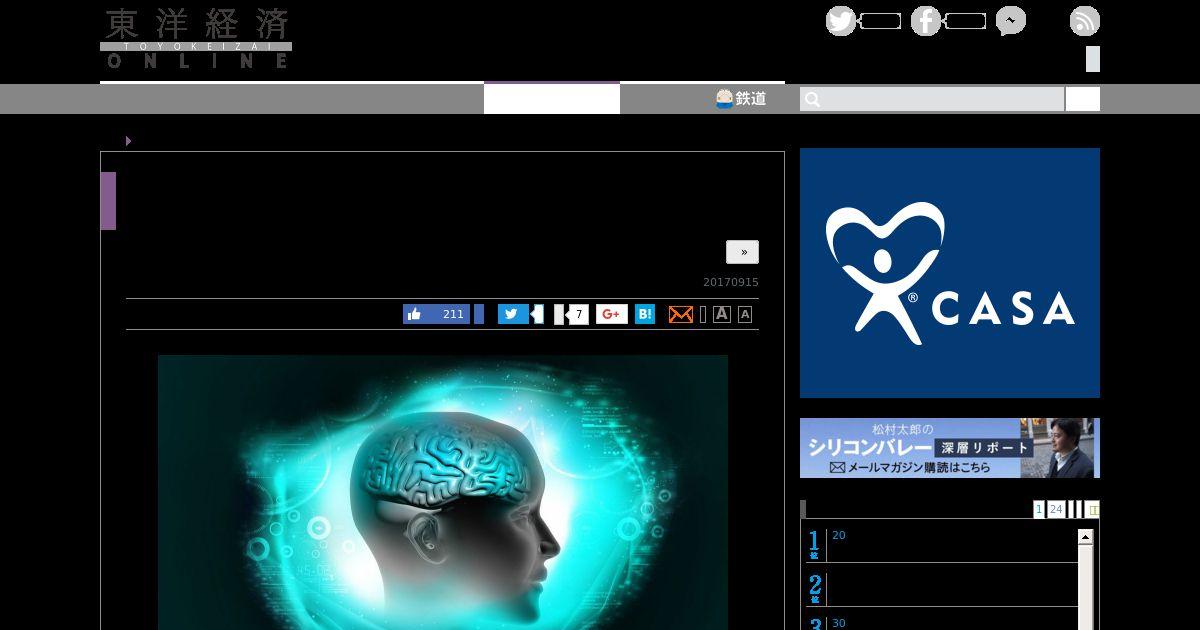
Task: Open the share count bubble showing 7
Action: click(577, 314)
